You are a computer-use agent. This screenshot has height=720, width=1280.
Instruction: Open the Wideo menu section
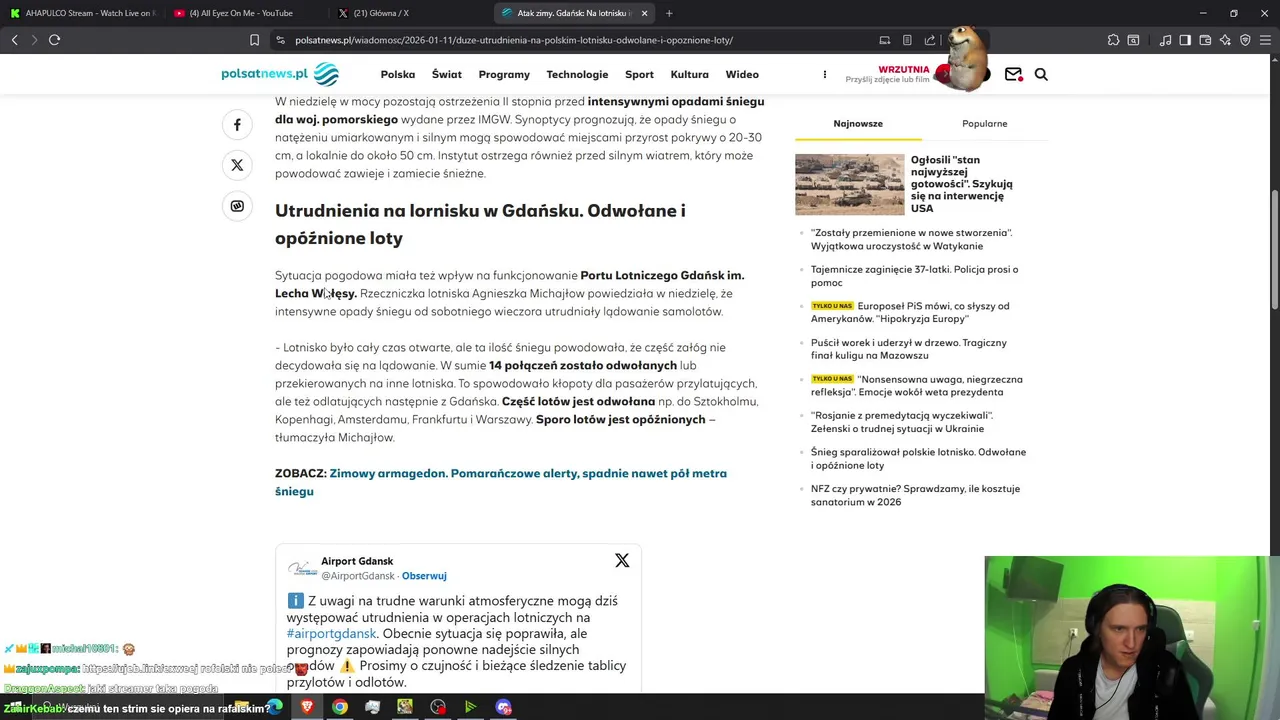[742, 74]
